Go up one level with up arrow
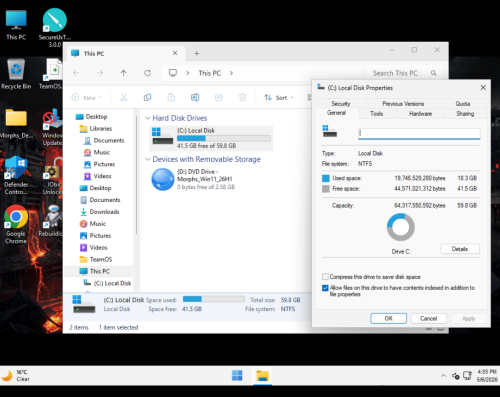 (123, 73)
